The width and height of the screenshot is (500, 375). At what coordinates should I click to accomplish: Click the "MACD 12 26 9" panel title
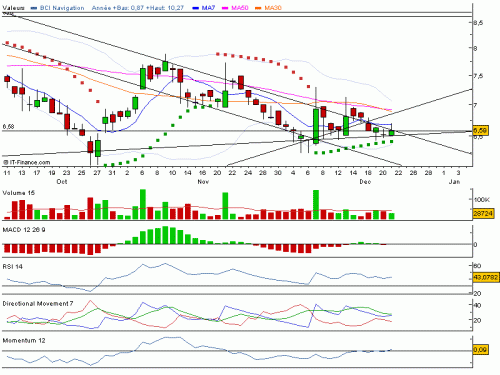pyautogui.click(x=24, y=230)
